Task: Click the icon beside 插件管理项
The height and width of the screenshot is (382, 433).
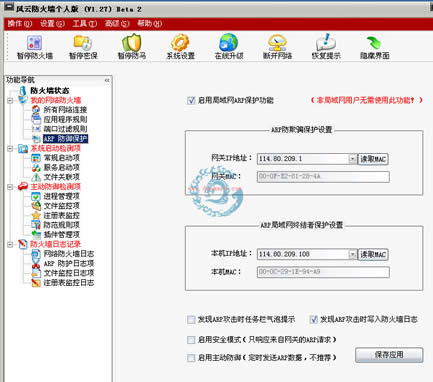Action: pyautogui.click(x=36, y=235)
